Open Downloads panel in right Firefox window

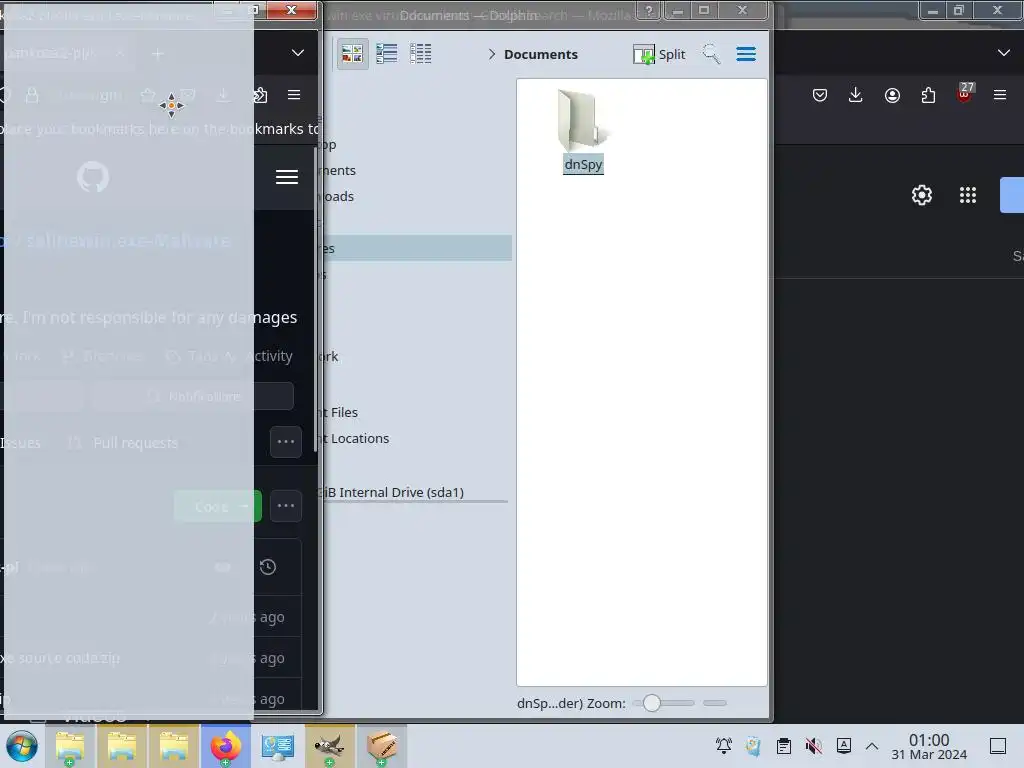[x=856, y=95]
